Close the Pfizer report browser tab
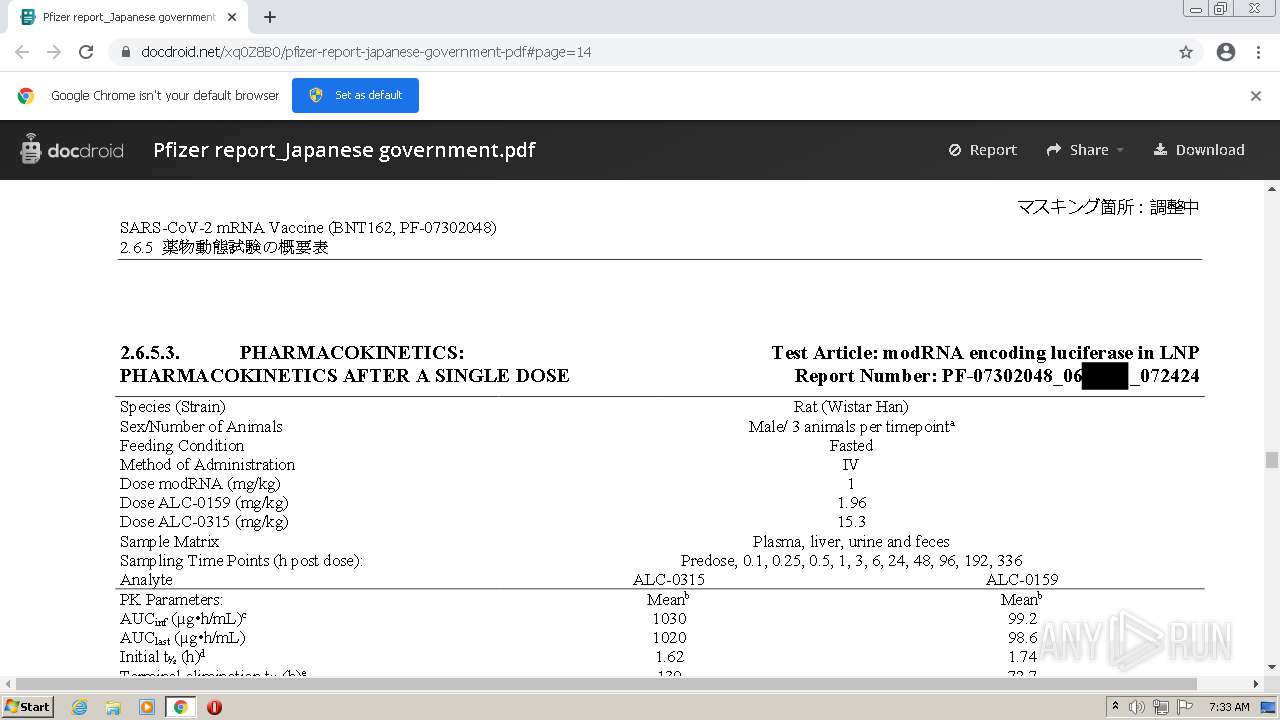This screenshot has height=720, width=1280. click(x=232, y=17)
